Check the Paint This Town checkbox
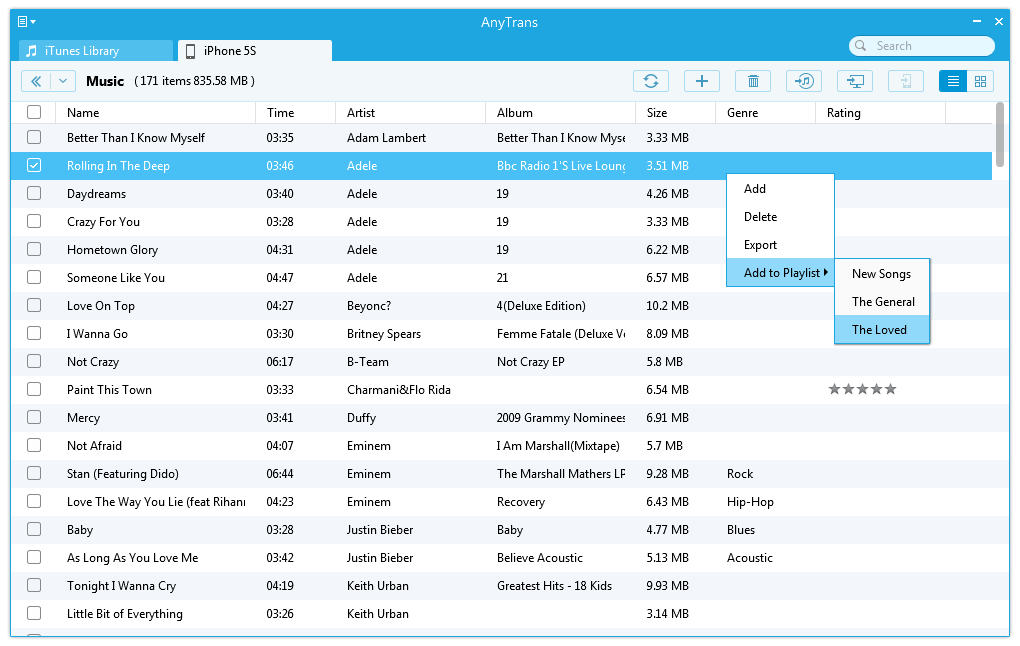The width and height of the screenshot is (1020, 646). [34, 389]
